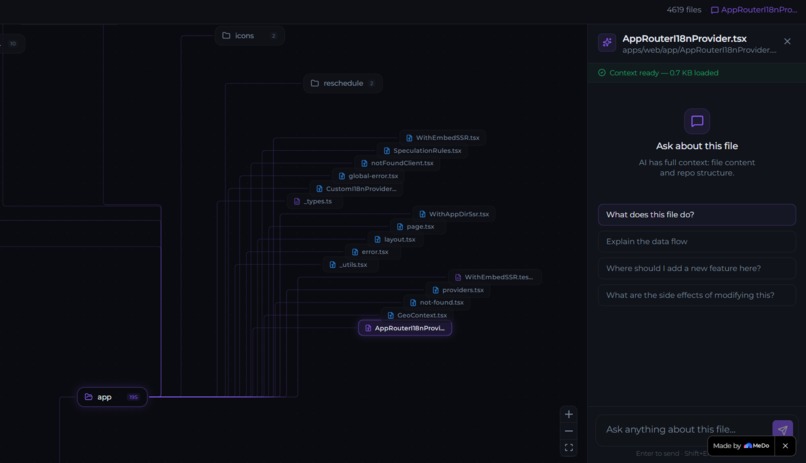Click the folder icon on icons node
The height and width of the screenshot is (463, 806).
tap(226, 35)
